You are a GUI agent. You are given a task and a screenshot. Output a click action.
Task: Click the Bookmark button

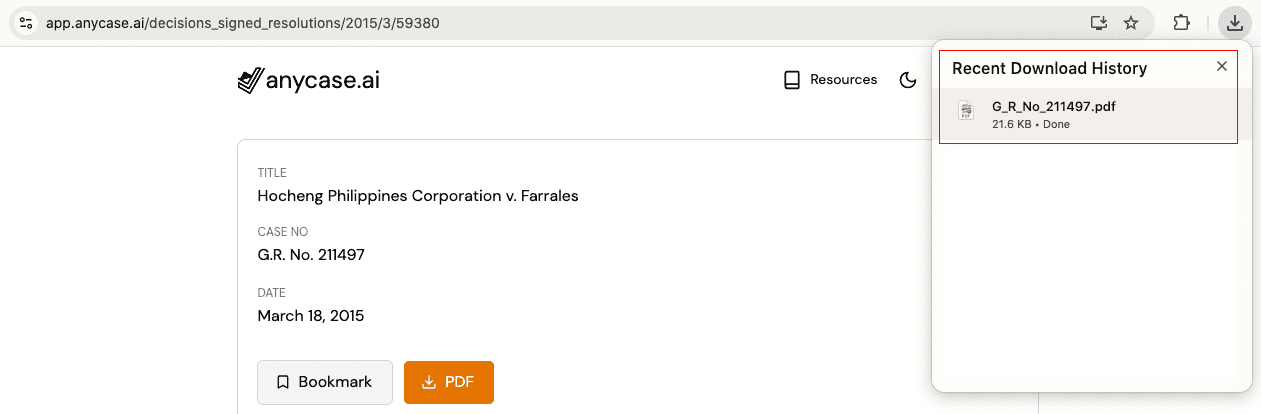tap(325, 382)
